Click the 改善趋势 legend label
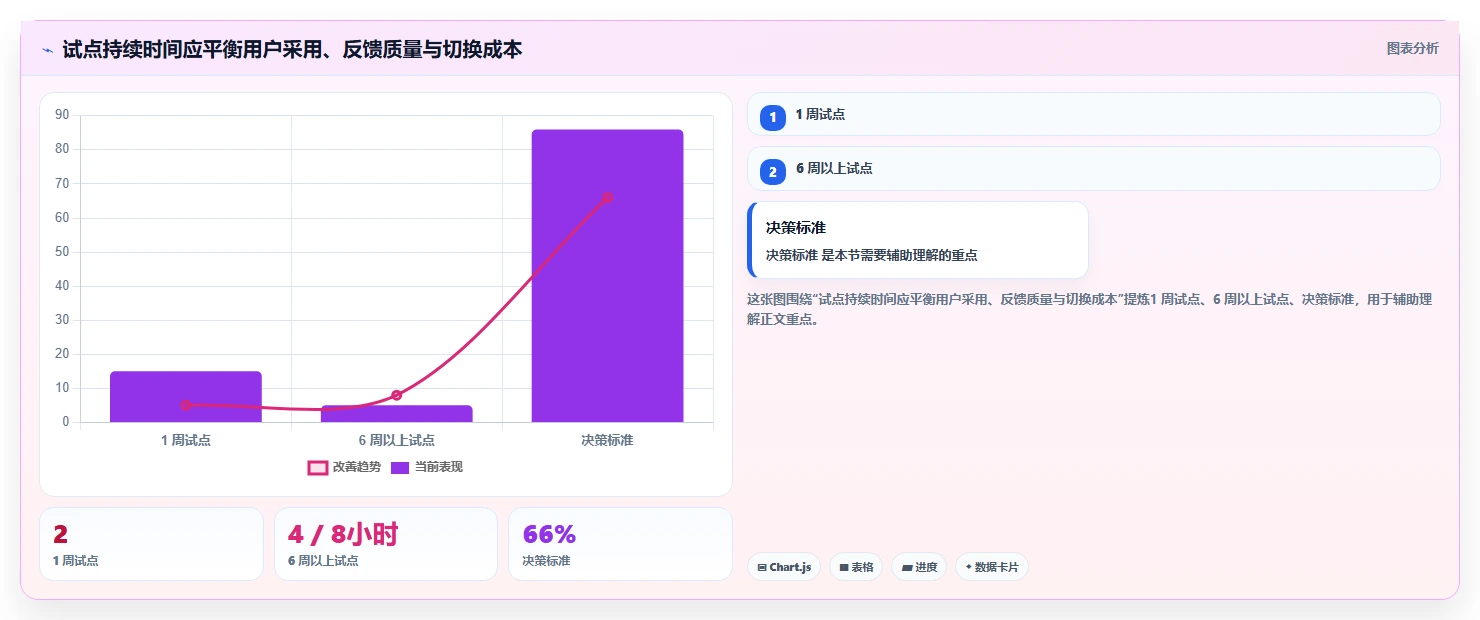Viewport: 1480px width, 620px height. click(357, 467)
